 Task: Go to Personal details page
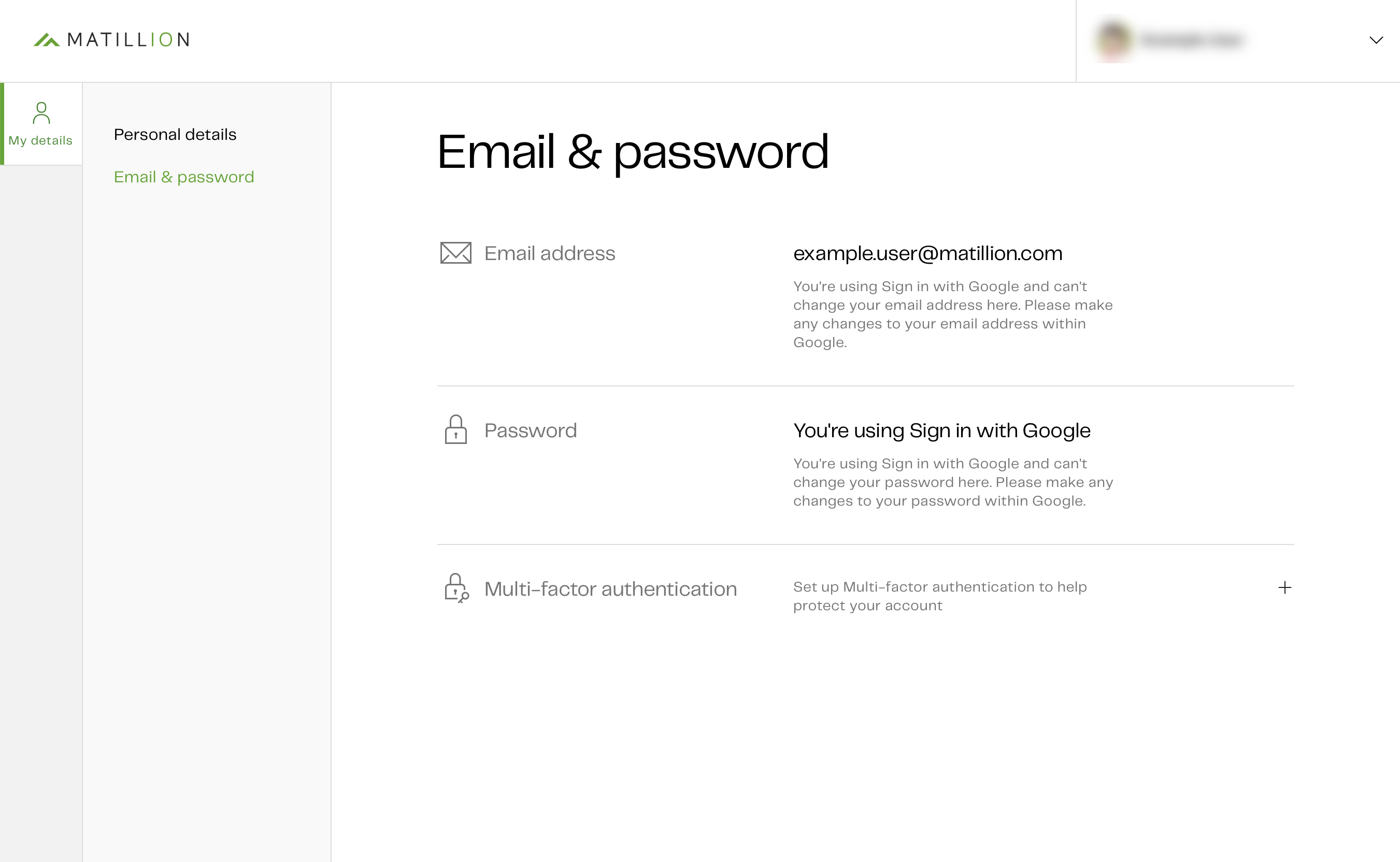point(175,135)
